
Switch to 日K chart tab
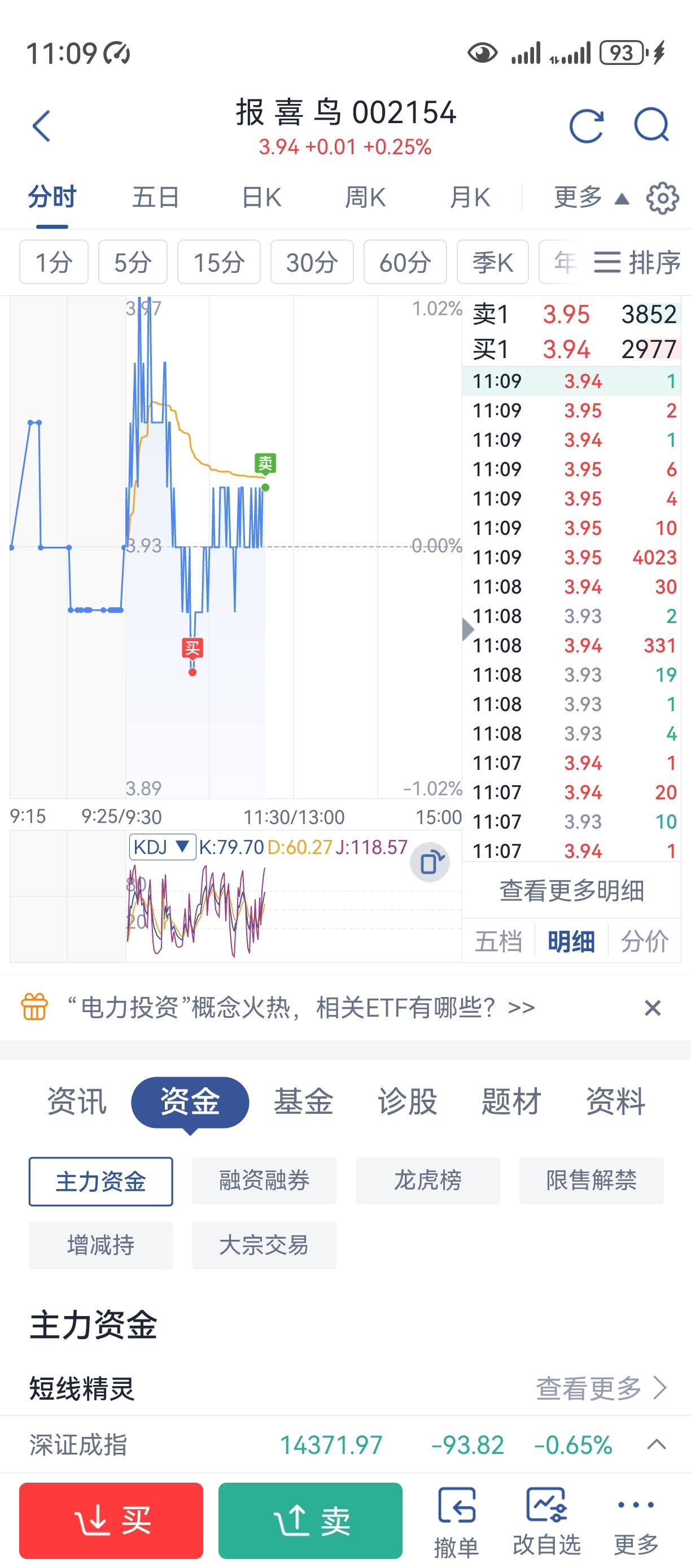[261, 197]
